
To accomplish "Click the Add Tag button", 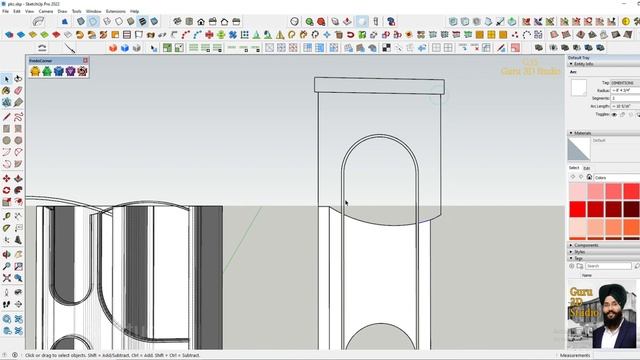I will point(572,266).
